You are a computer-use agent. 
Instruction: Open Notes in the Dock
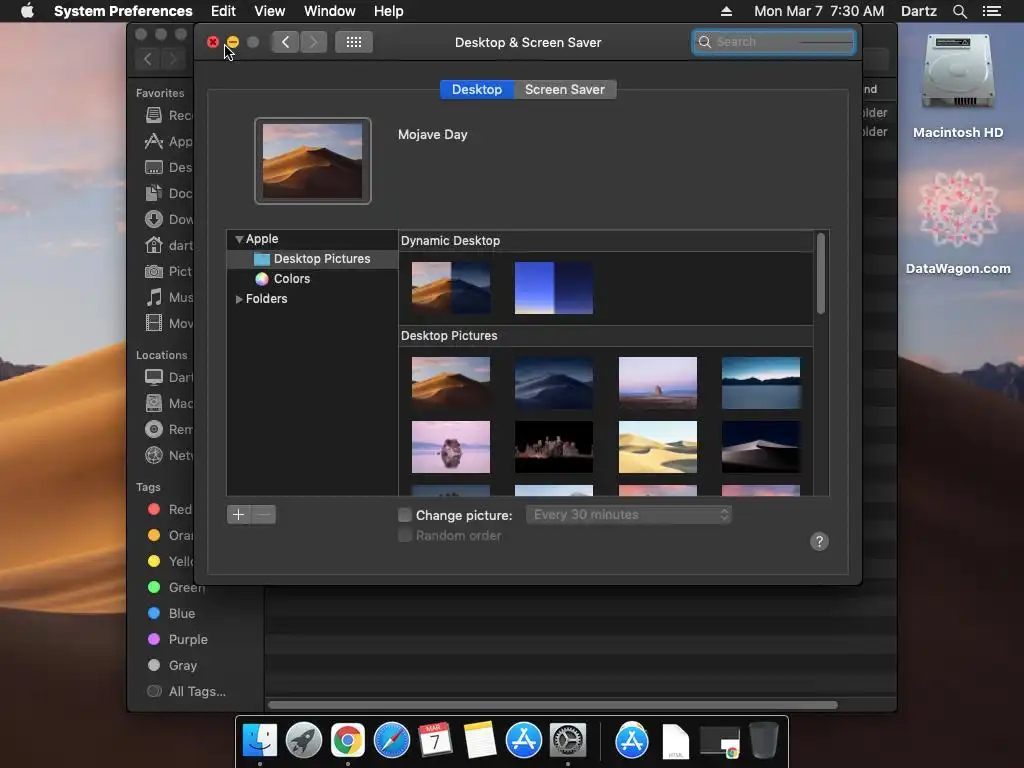pos(479,741)
